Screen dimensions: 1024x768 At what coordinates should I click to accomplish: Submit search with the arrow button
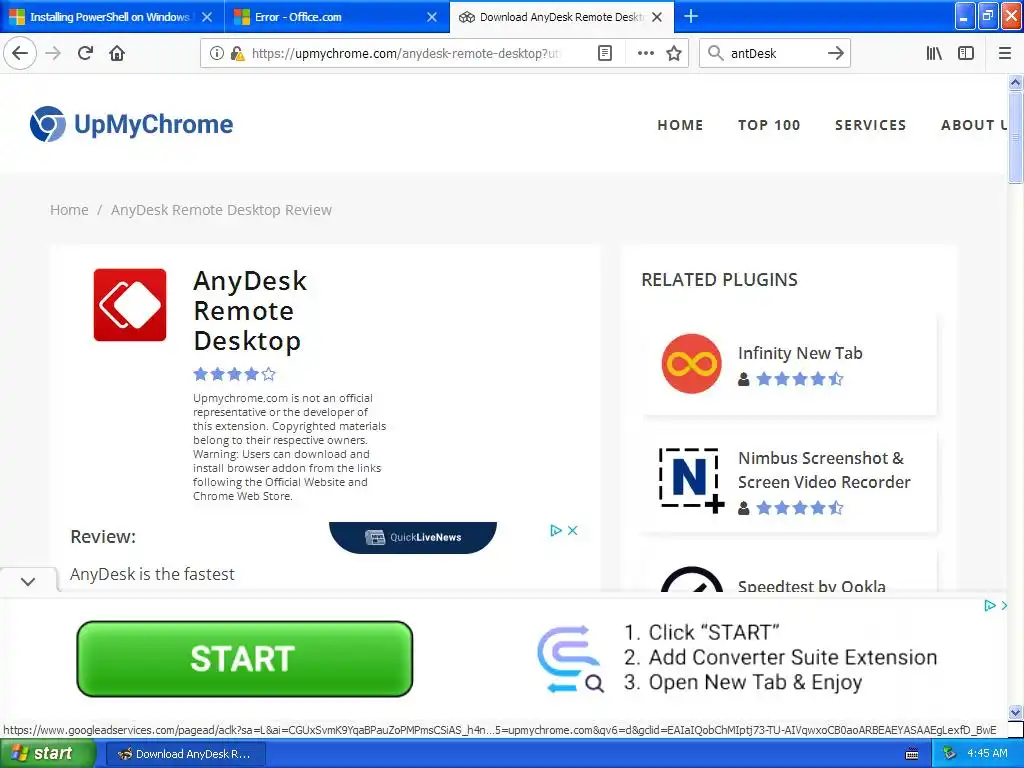pos(835,53)
